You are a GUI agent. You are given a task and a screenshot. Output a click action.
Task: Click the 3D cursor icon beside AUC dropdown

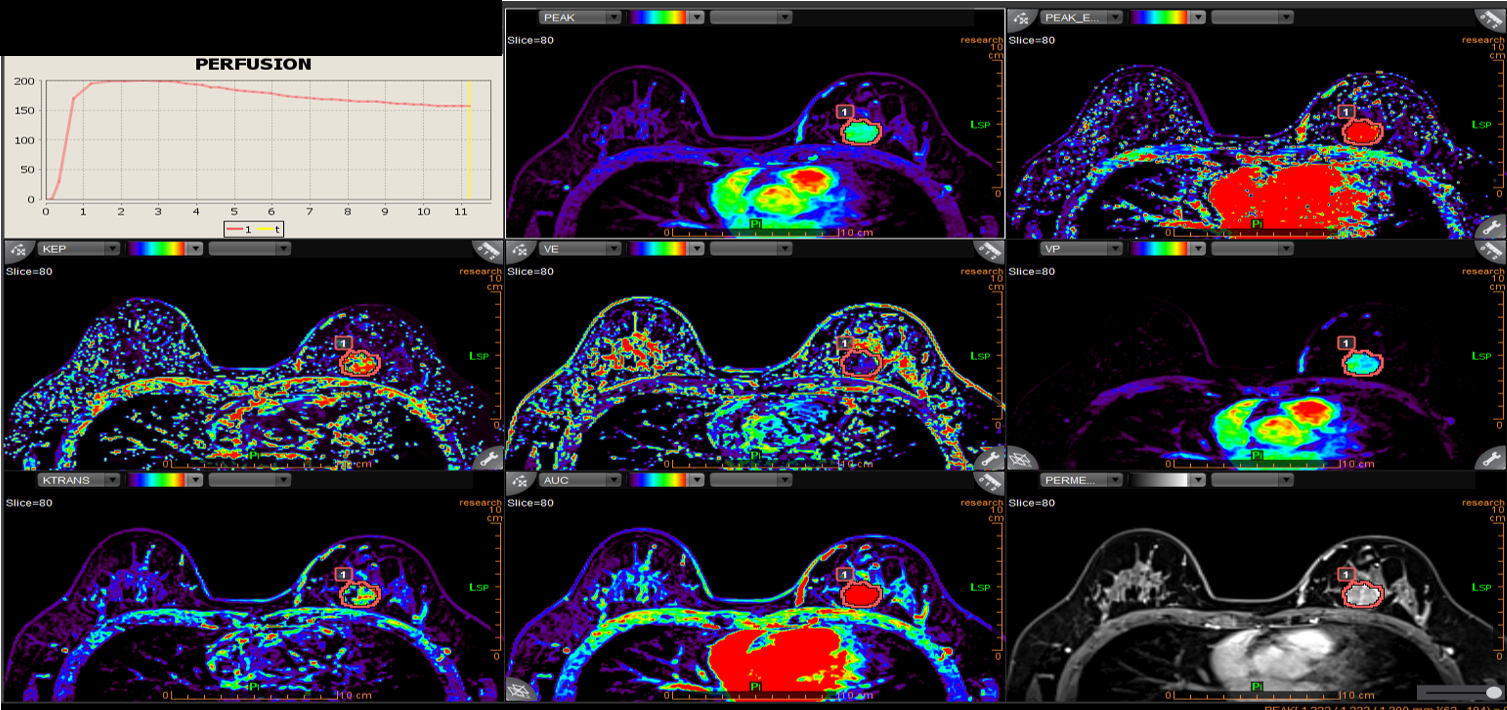(521, 481)
